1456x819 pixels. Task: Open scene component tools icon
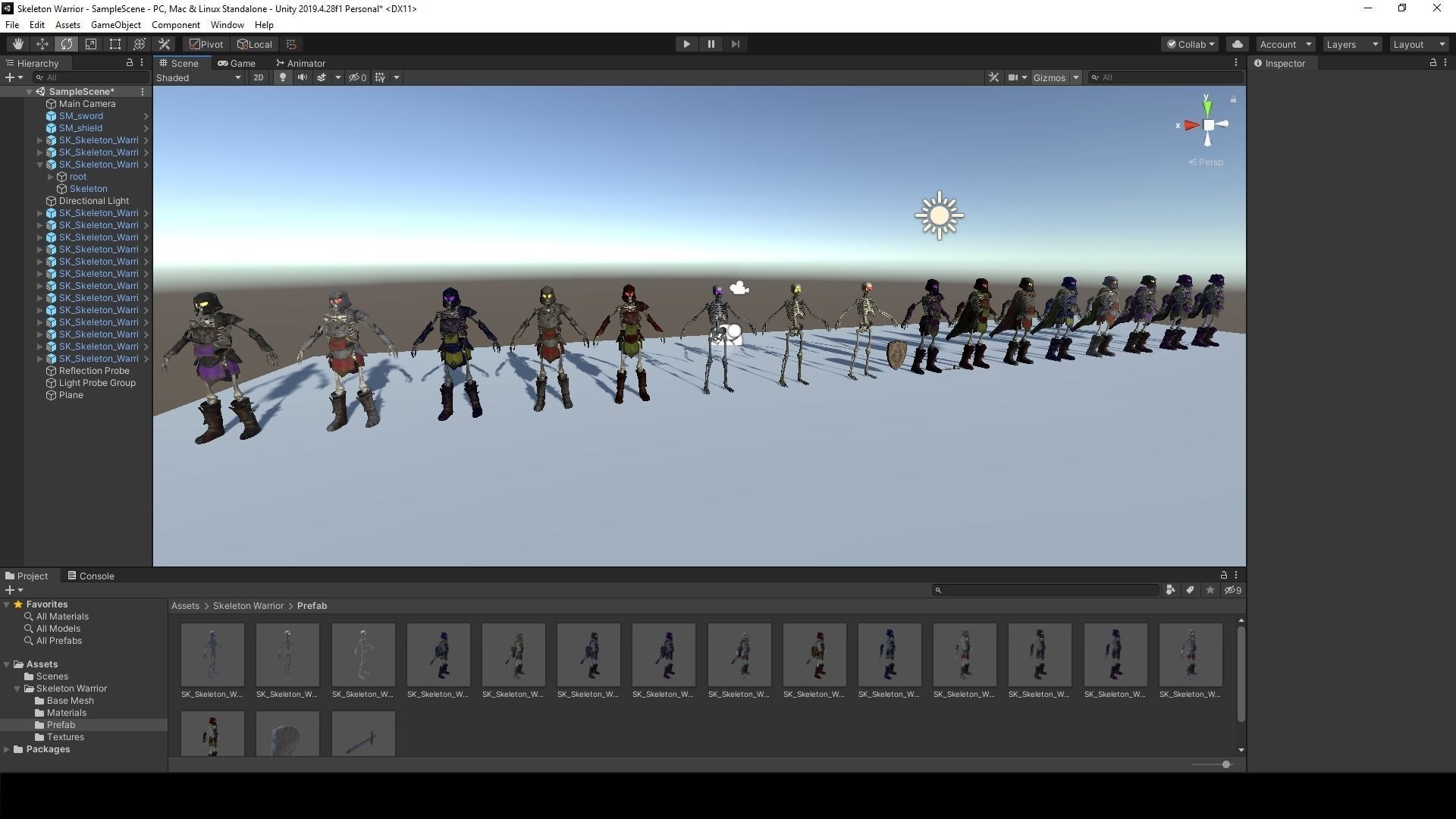coord(993,77)
